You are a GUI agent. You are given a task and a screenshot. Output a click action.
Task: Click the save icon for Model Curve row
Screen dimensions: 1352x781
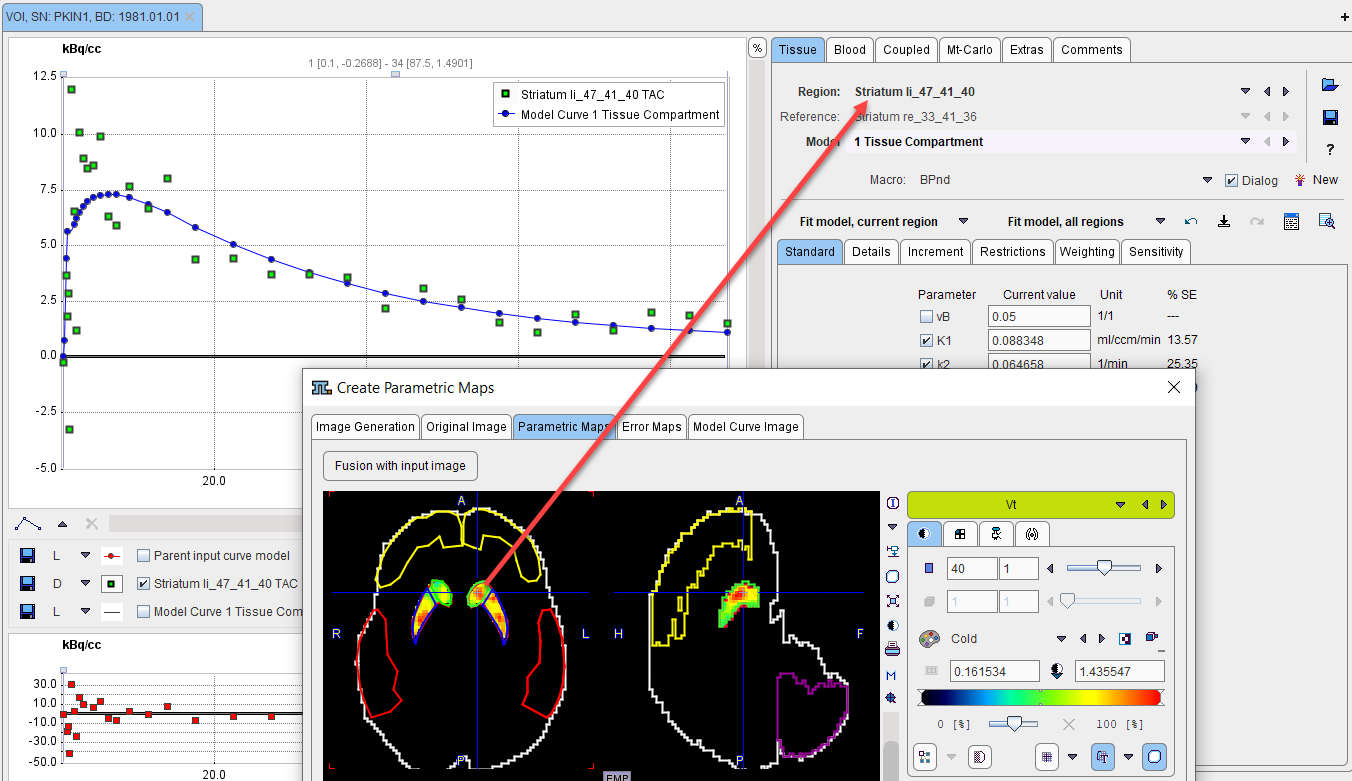pyautogui.click(x=28, y=611)
